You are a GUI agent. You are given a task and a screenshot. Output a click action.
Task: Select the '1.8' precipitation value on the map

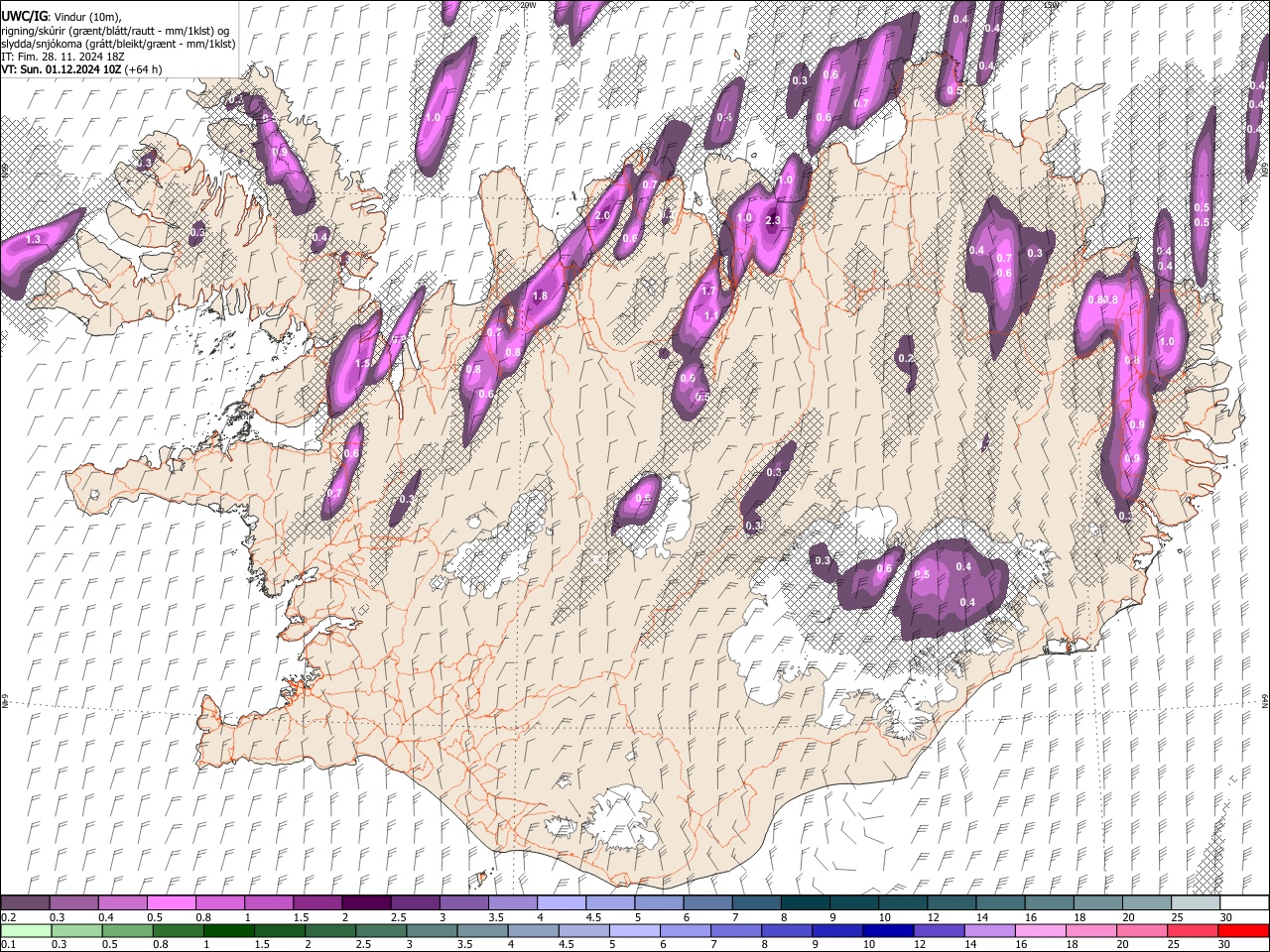pos(540,296)
